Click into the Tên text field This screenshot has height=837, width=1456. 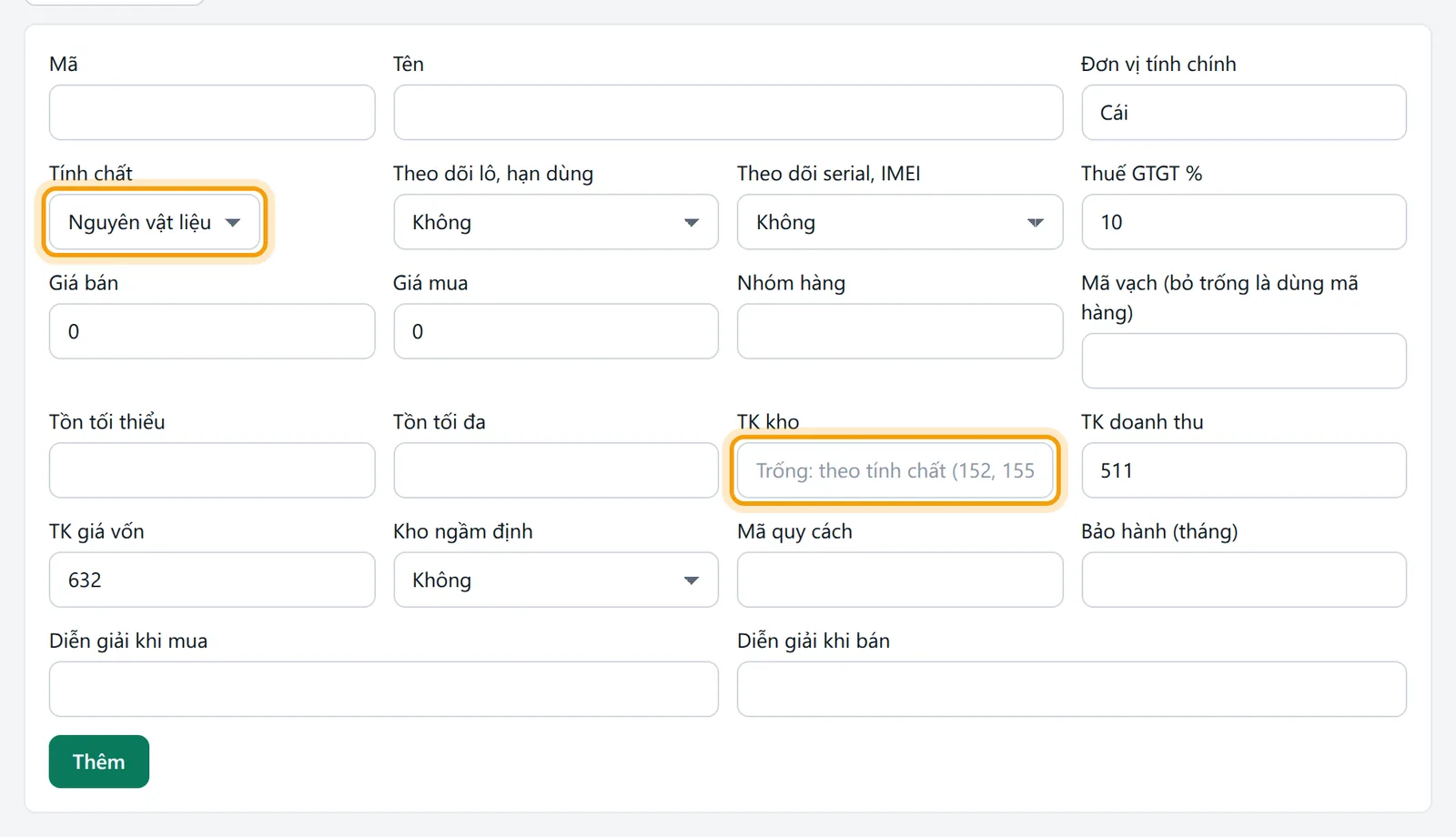pos(728,113)
